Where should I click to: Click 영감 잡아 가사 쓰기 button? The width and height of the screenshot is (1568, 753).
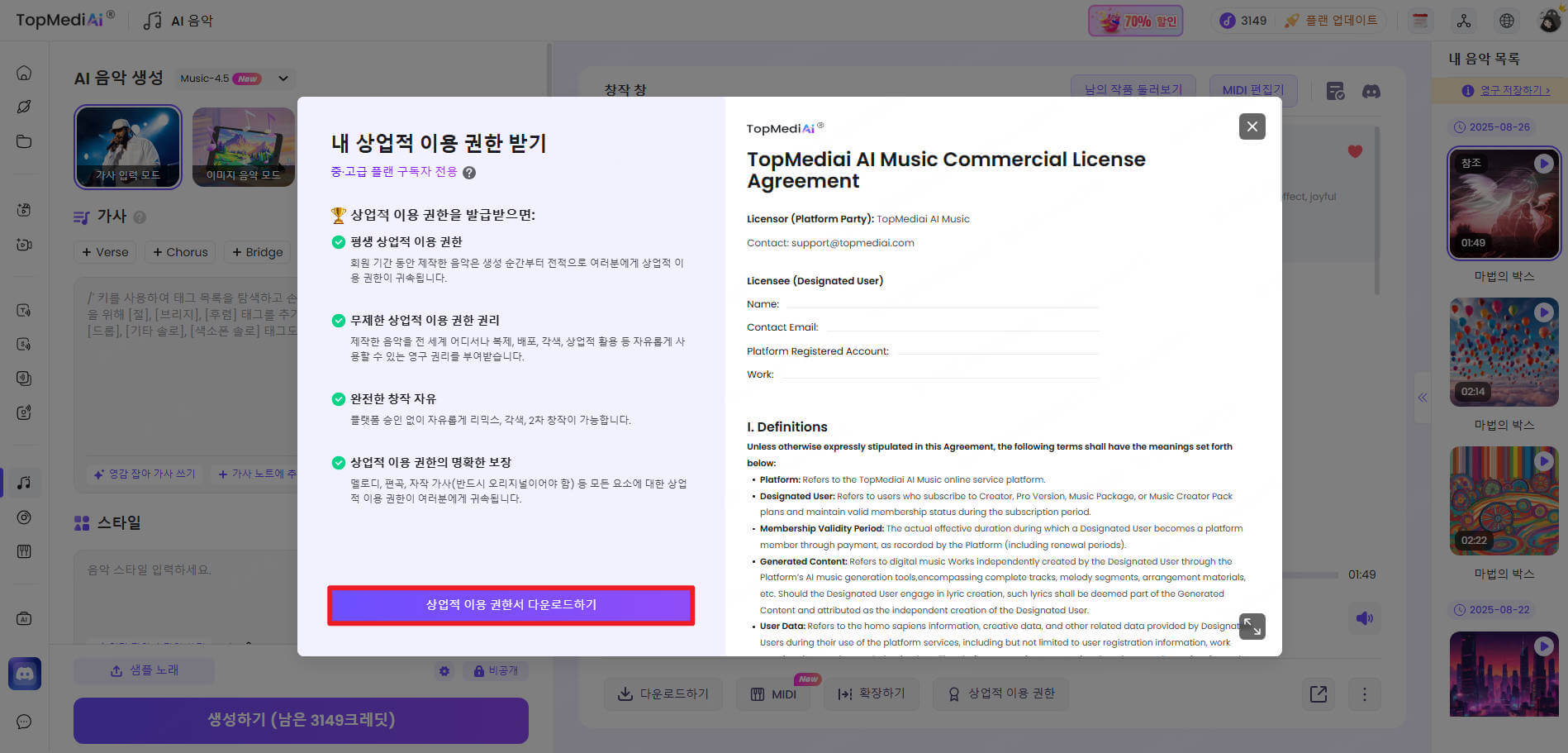click(x=145, y=474)
